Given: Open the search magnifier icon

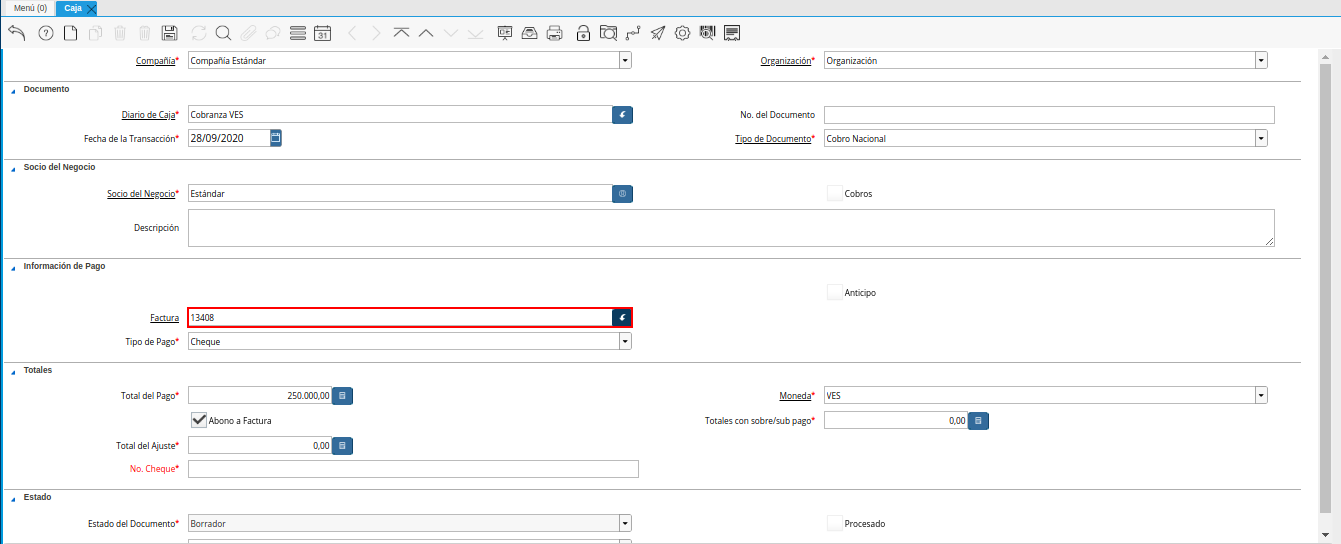Looking at the screenshot, I should 223,33.
